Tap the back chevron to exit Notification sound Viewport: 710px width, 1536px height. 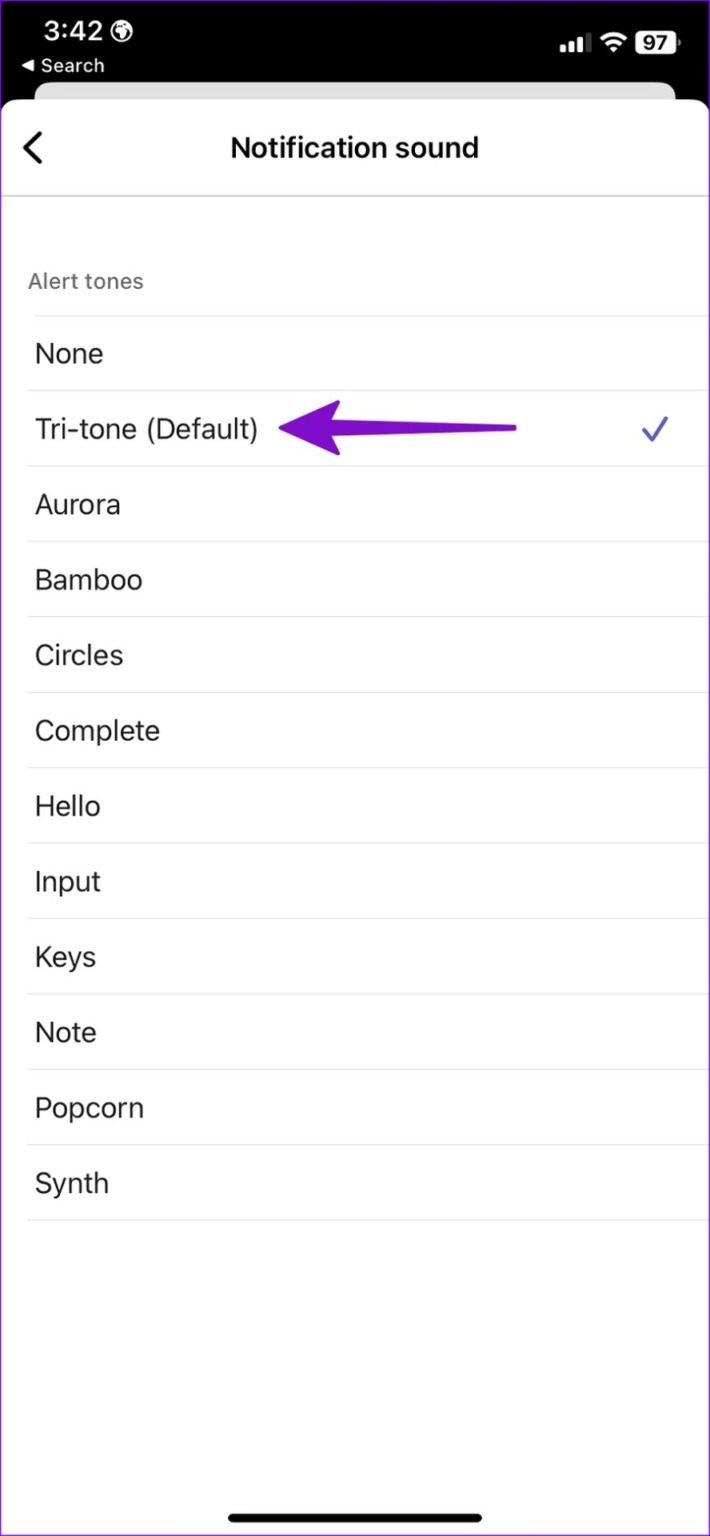pyautogui.click(x=34, y=147)
